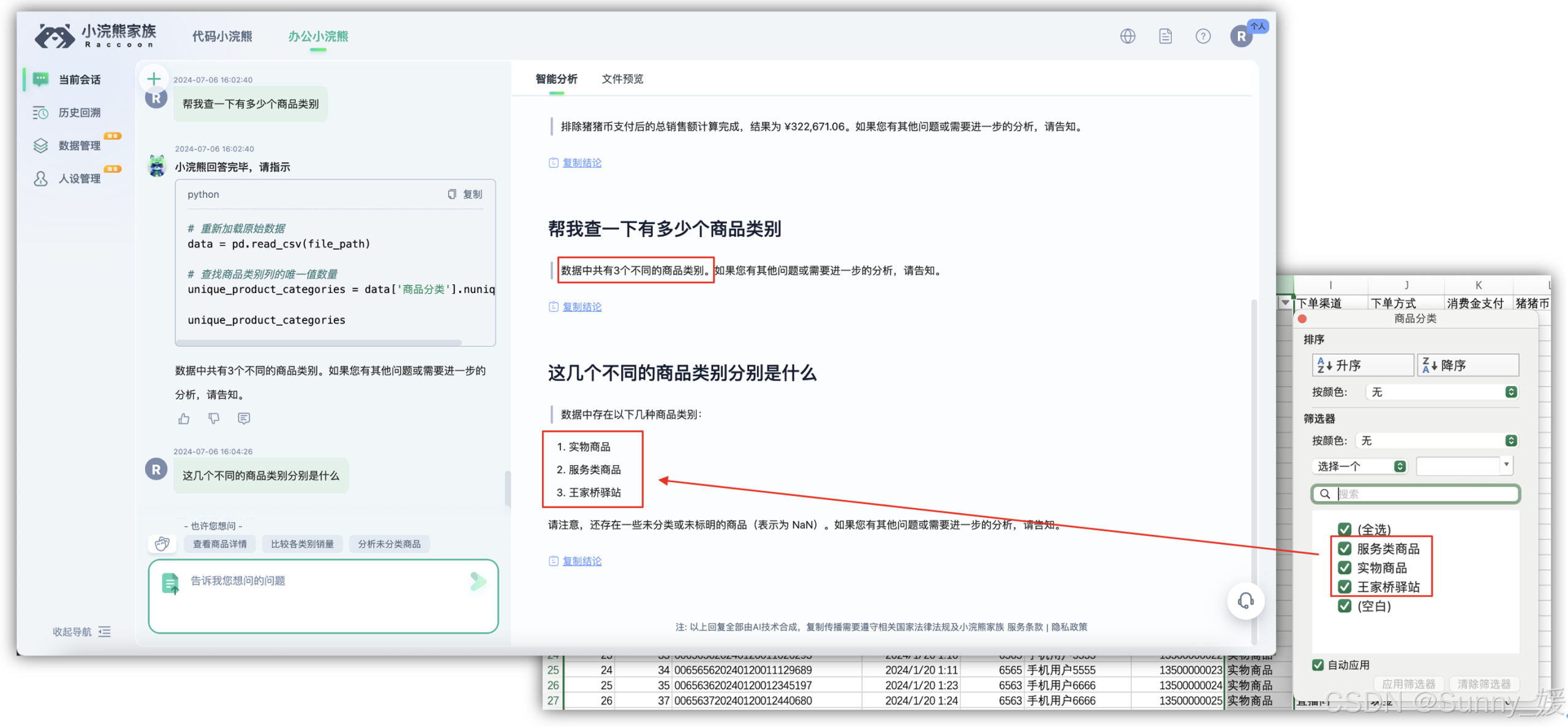The height and width of the screenshot is (728, 1568).
Task: Open the 选择一个 filter dropdown
Action: tap(1359, 466)
